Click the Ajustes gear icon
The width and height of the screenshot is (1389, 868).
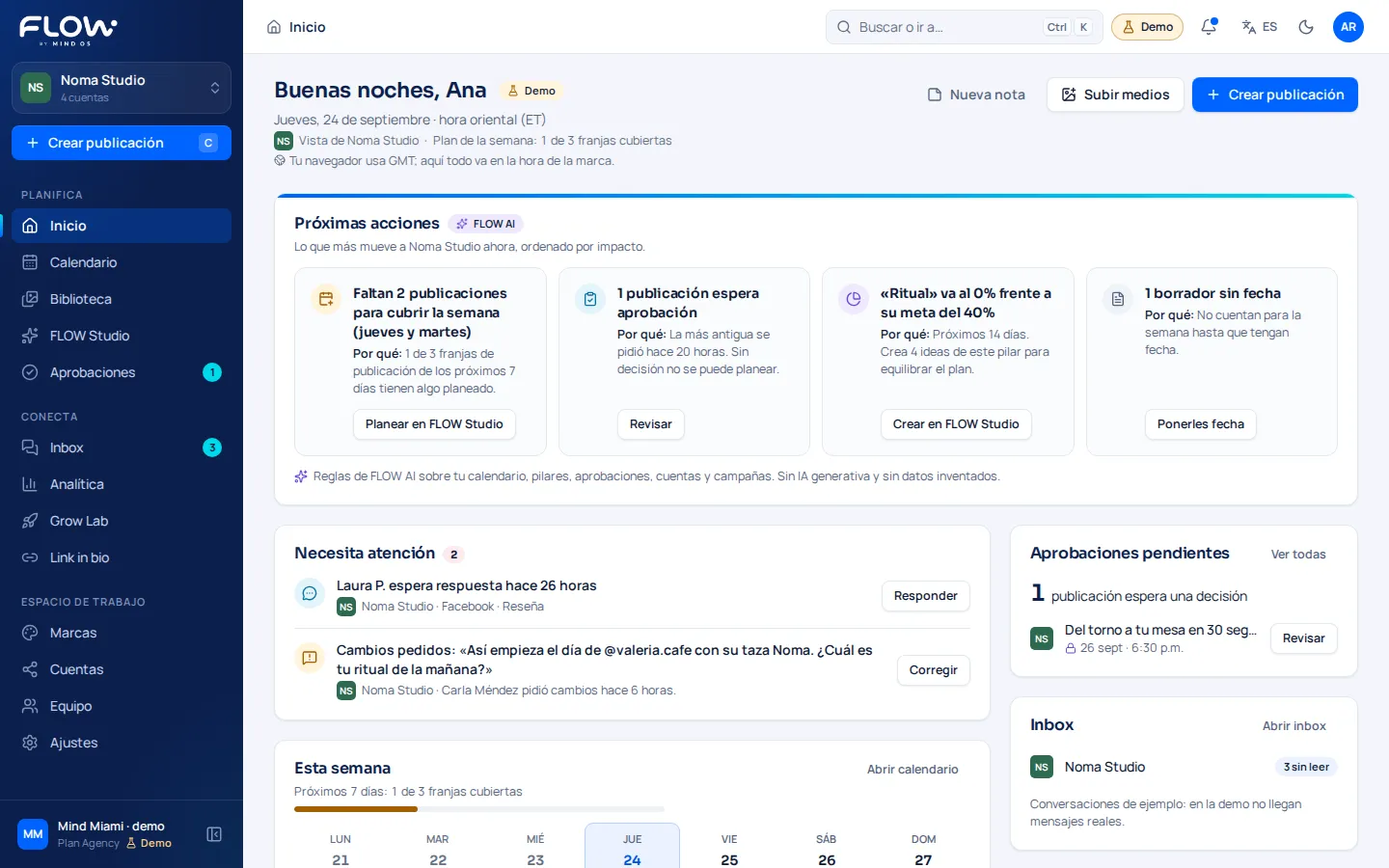[x=30, y=743]
